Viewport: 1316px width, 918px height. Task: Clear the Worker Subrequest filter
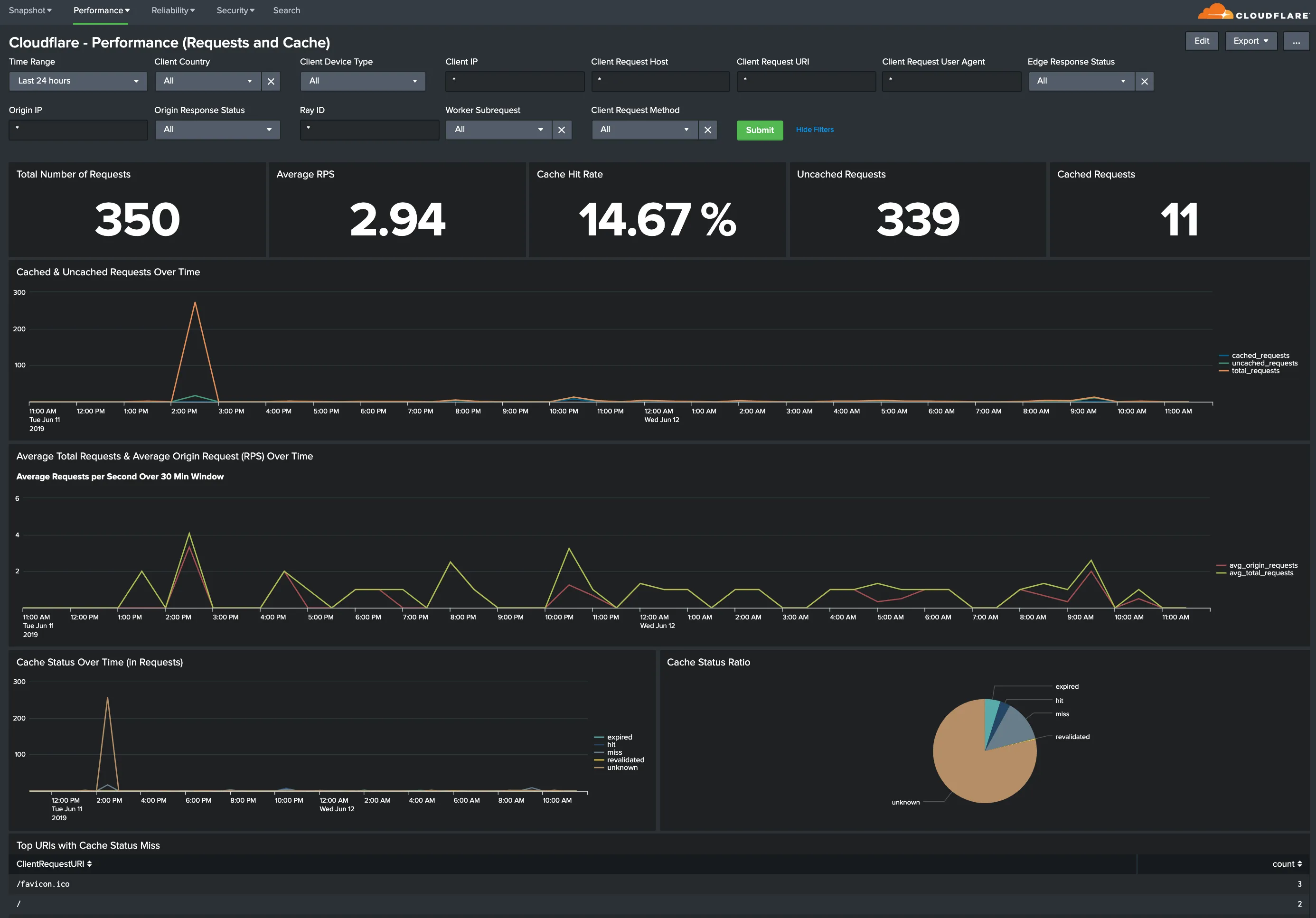(x=561, y=130)
